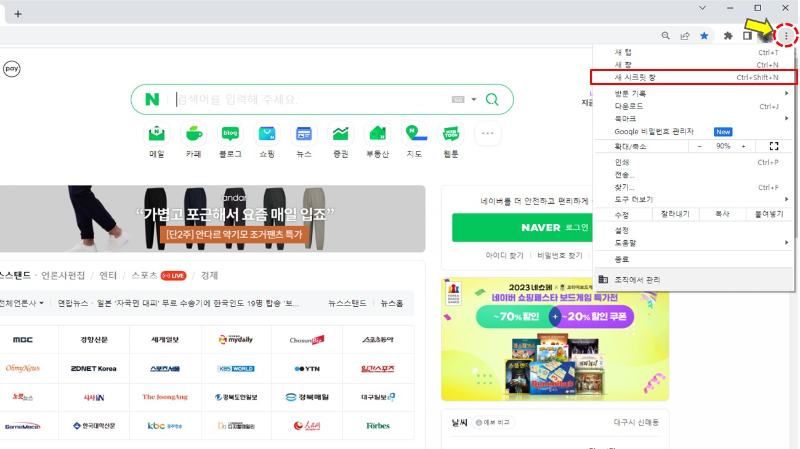
Task: Switch to the 언론사편집 tab
Action: pyautogui.click(x=63, y=276)
